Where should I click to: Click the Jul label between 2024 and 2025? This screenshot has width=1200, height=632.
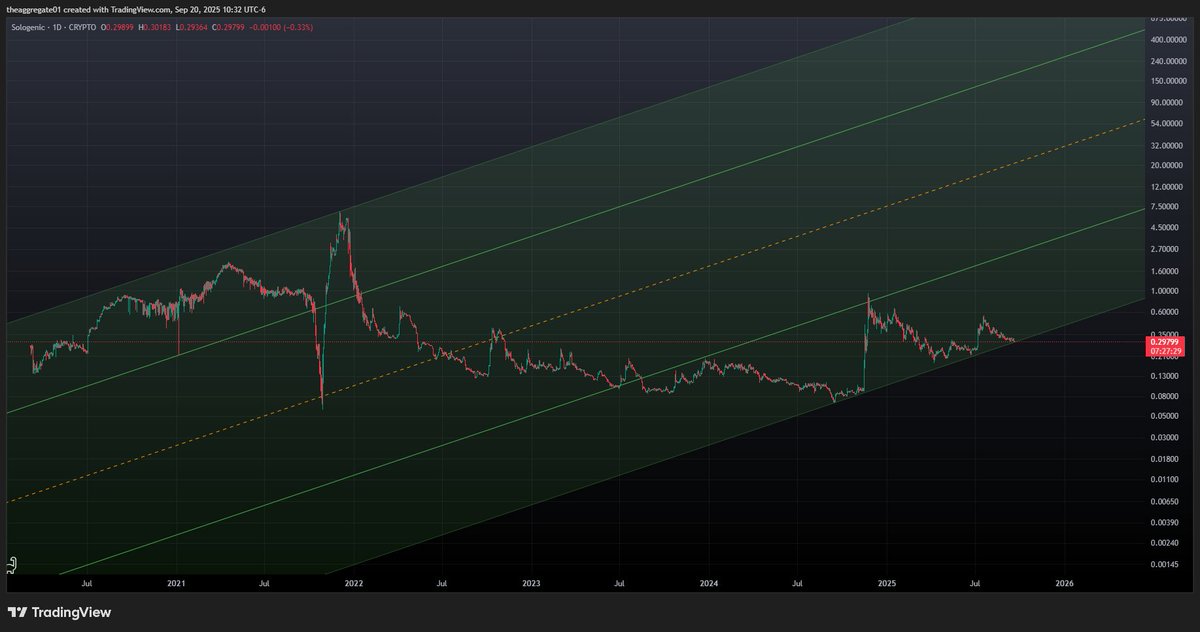(x=798, y=582)
